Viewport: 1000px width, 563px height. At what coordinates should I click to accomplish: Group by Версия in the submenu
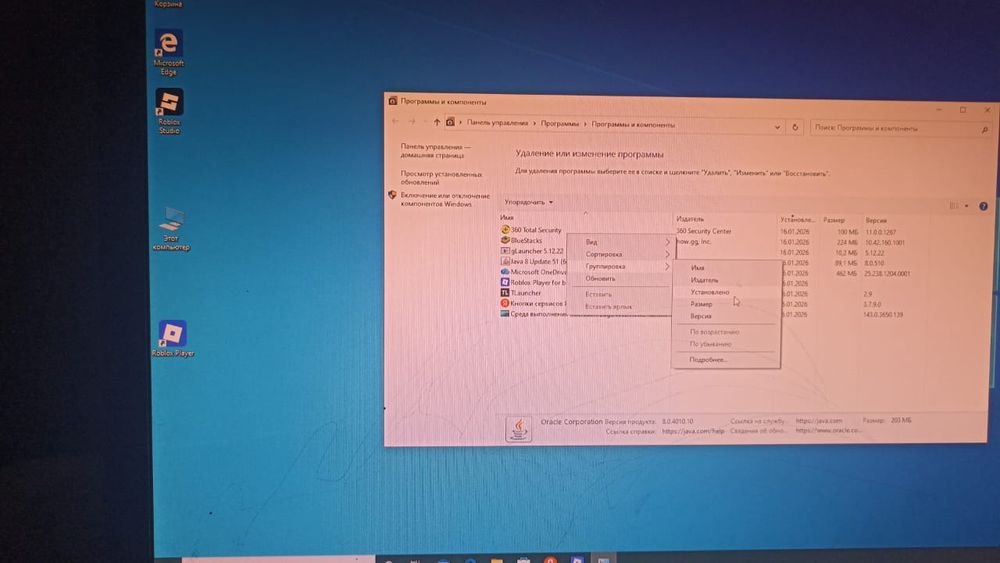pyautogui.click(x=726, y=316)
